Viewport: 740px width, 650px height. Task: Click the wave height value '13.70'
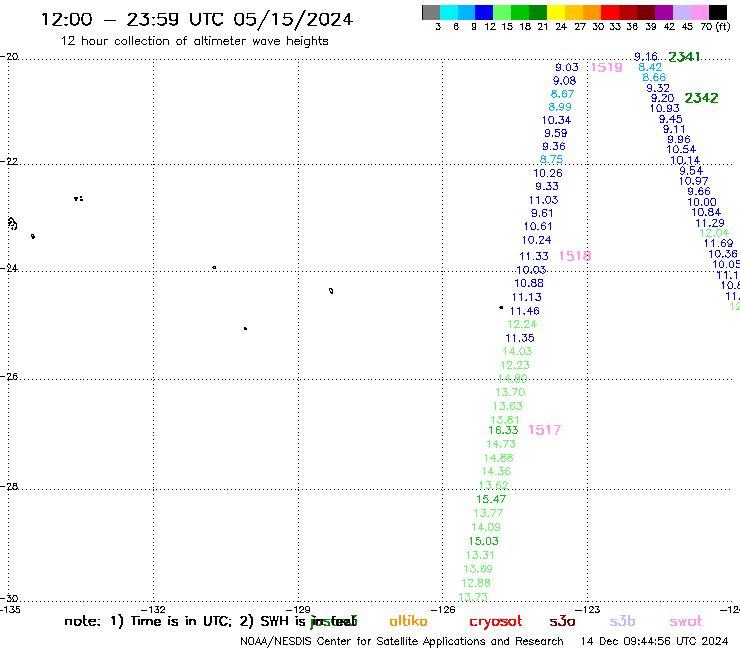[x=510, y=392]
